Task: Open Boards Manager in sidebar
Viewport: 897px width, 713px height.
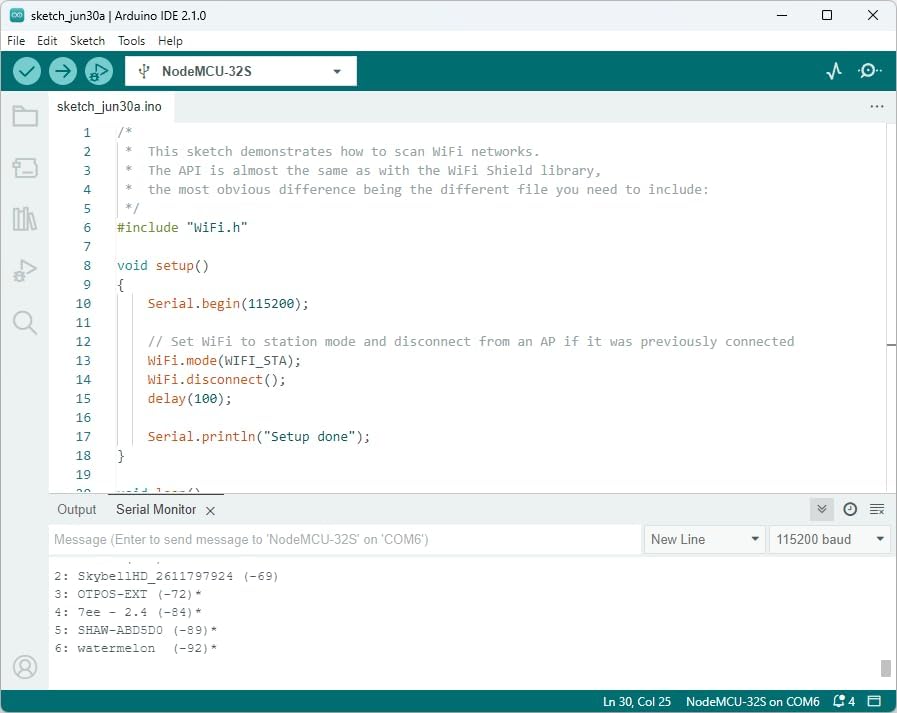Action: coord(25,168)
